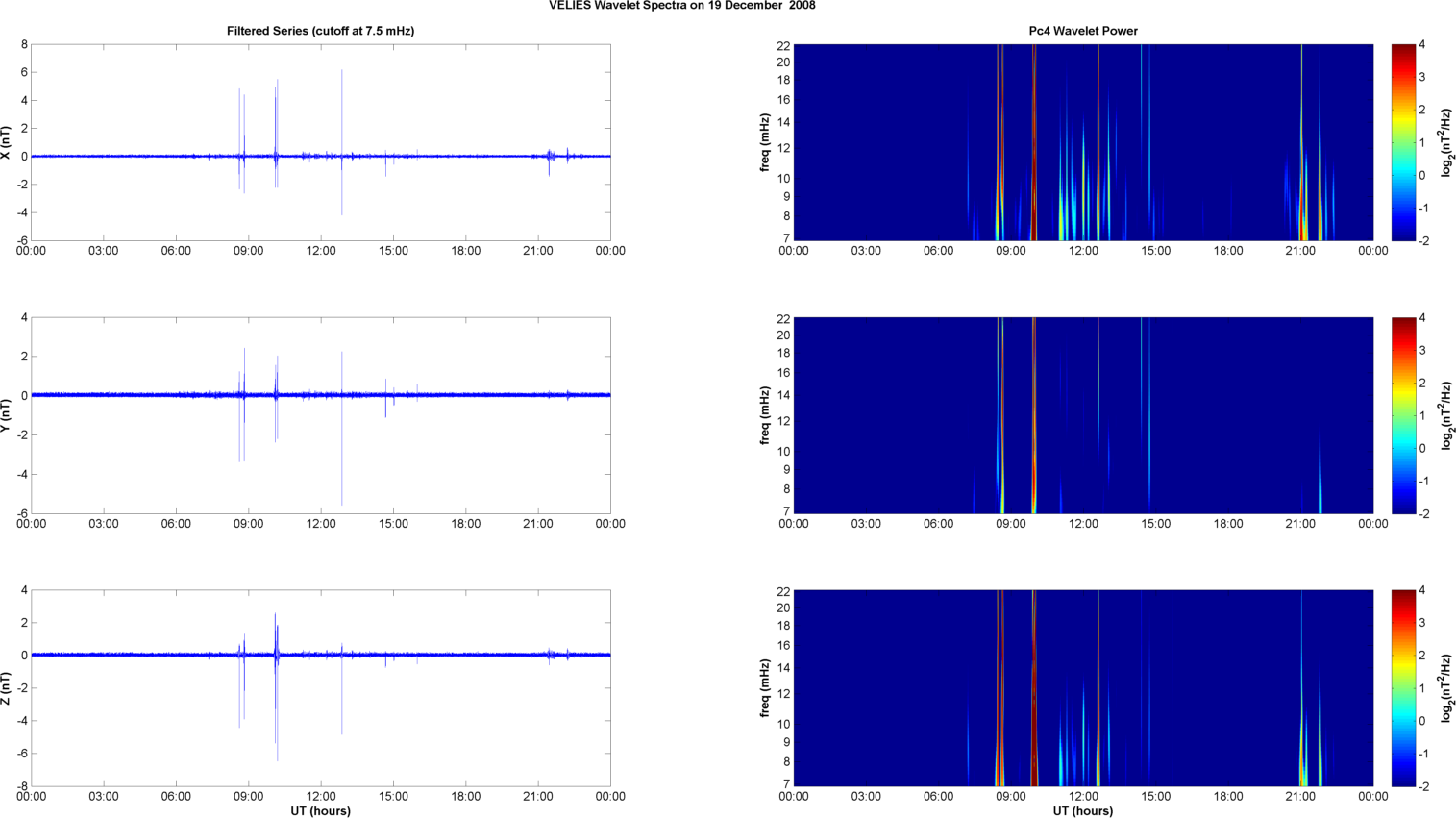
Task: Select the Filtered Series plot title
Action: [x=320, y=31]
